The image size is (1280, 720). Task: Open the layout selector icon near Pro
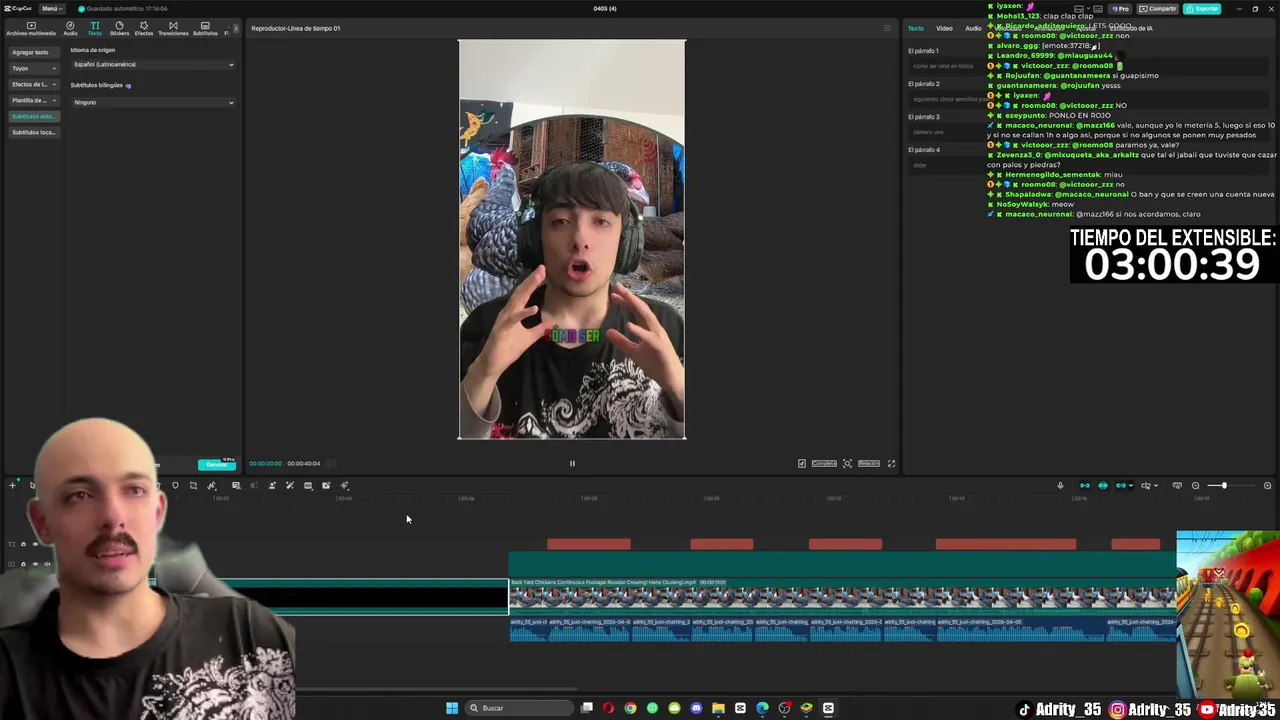1080,9
